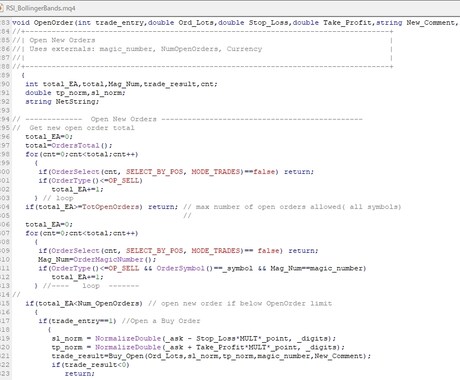The width and height of the screenshot is (460, 380).
Task: Place cursor on 'int total_EA,total,Mag_Num,trade_result,cnt;' line
Action: [x=121, y=84]
